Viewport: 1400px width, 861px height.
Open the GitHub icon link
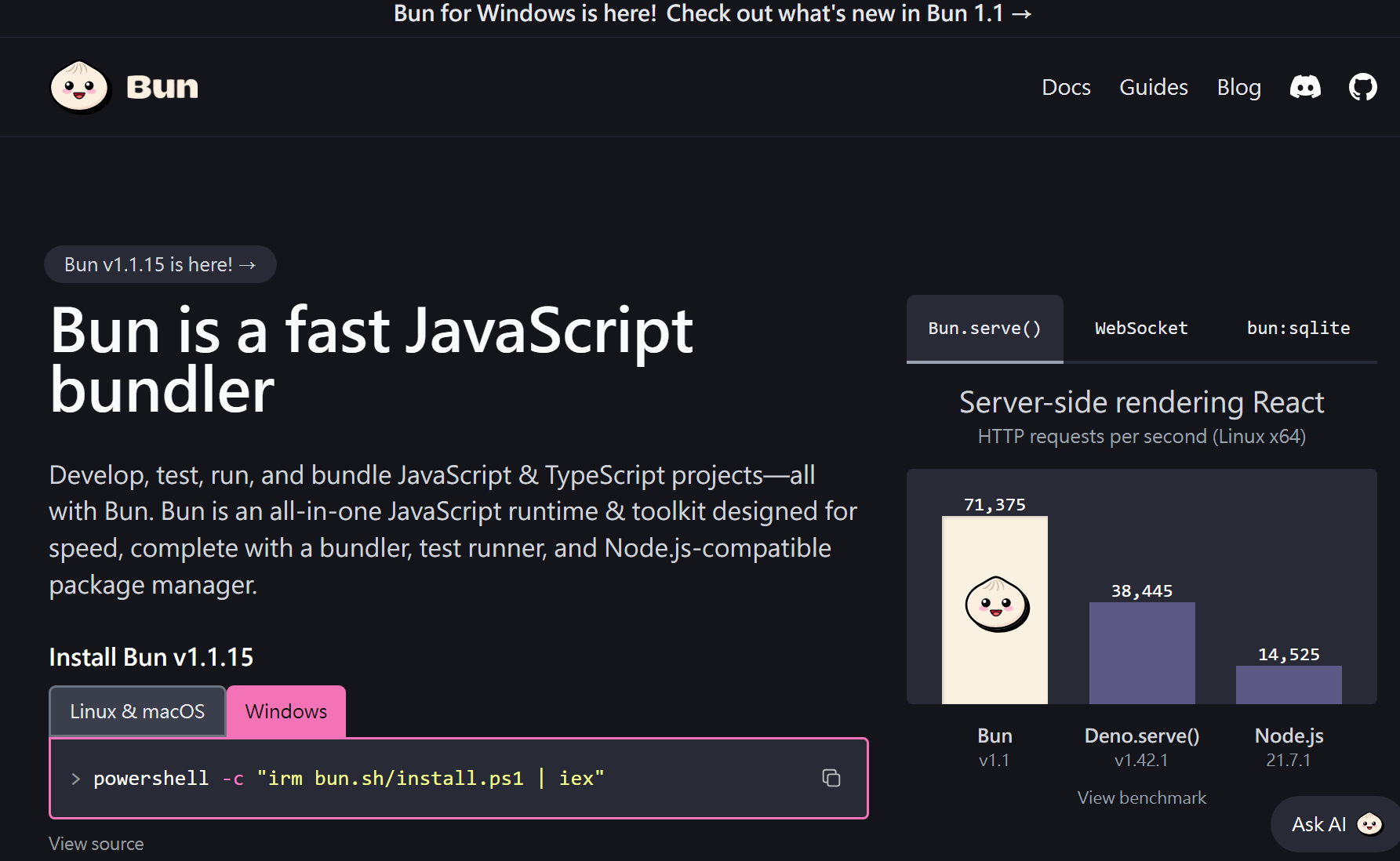point(1363,87)
